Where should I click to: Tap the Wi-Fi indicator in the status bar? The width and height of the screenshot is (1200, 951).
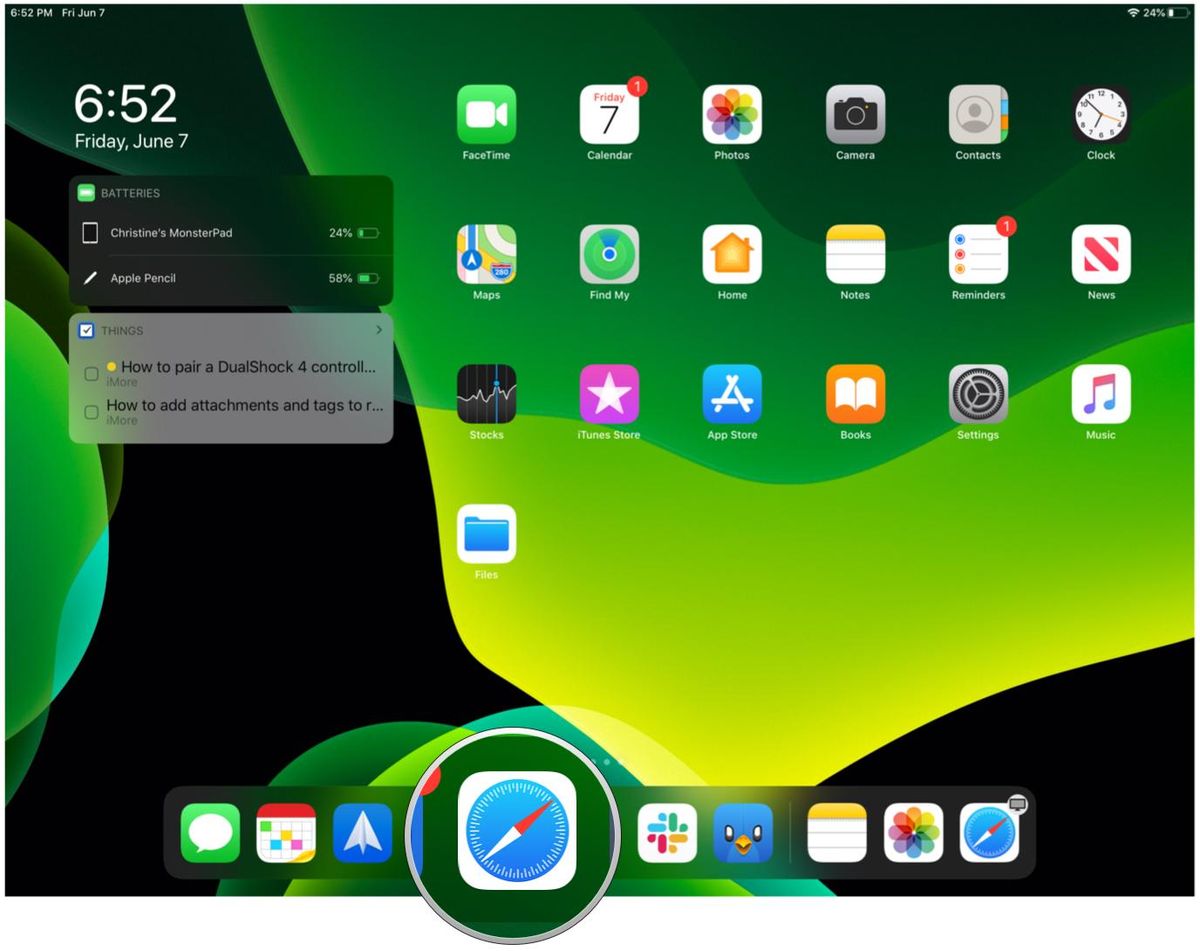(1133, 13)
